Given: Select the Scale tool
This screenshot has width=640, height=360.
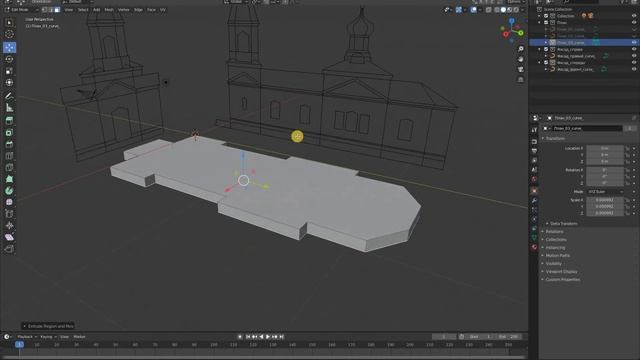Looking at the screenshot, I should click(x=9, y=71).
